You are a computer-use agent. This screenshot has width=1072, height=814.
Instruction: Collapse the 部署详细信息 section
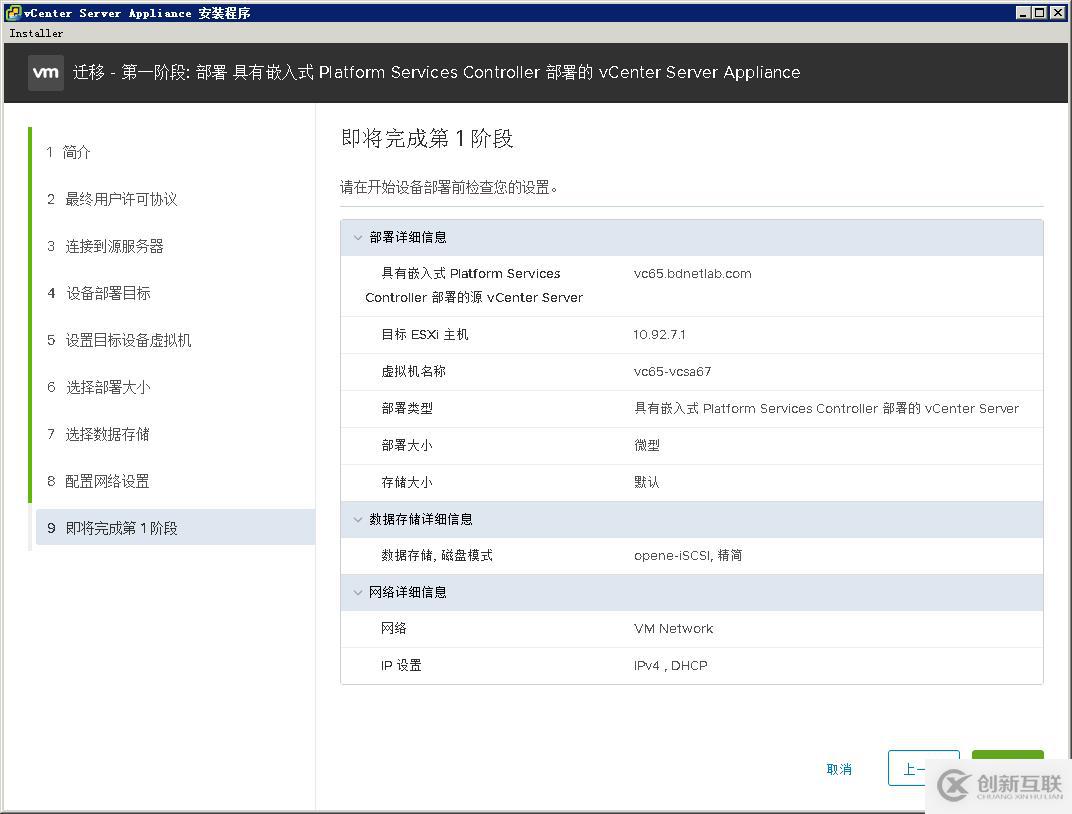(x=358, y=238)
